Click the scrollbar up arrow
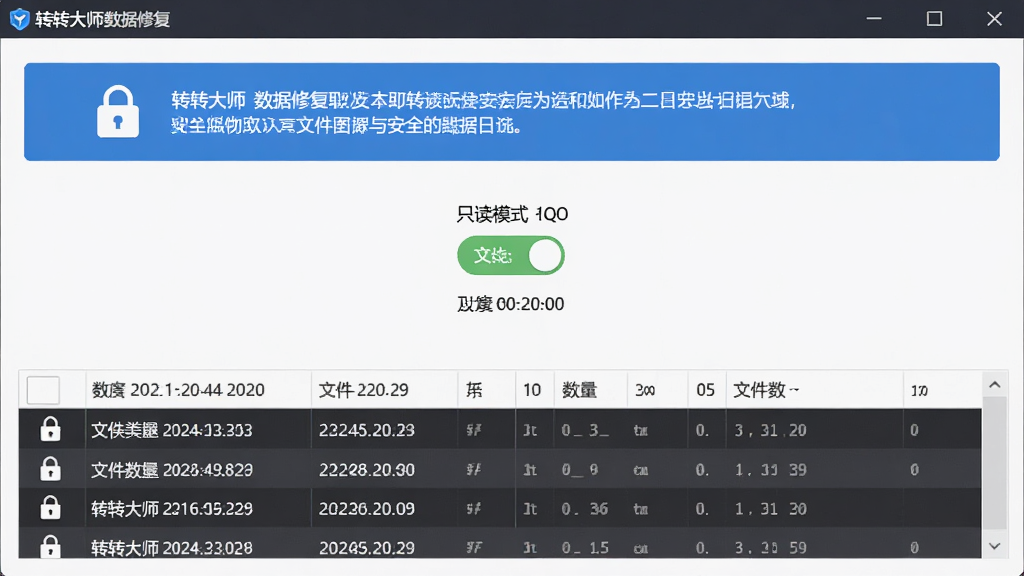1024x576 pixels. (995, 385)
